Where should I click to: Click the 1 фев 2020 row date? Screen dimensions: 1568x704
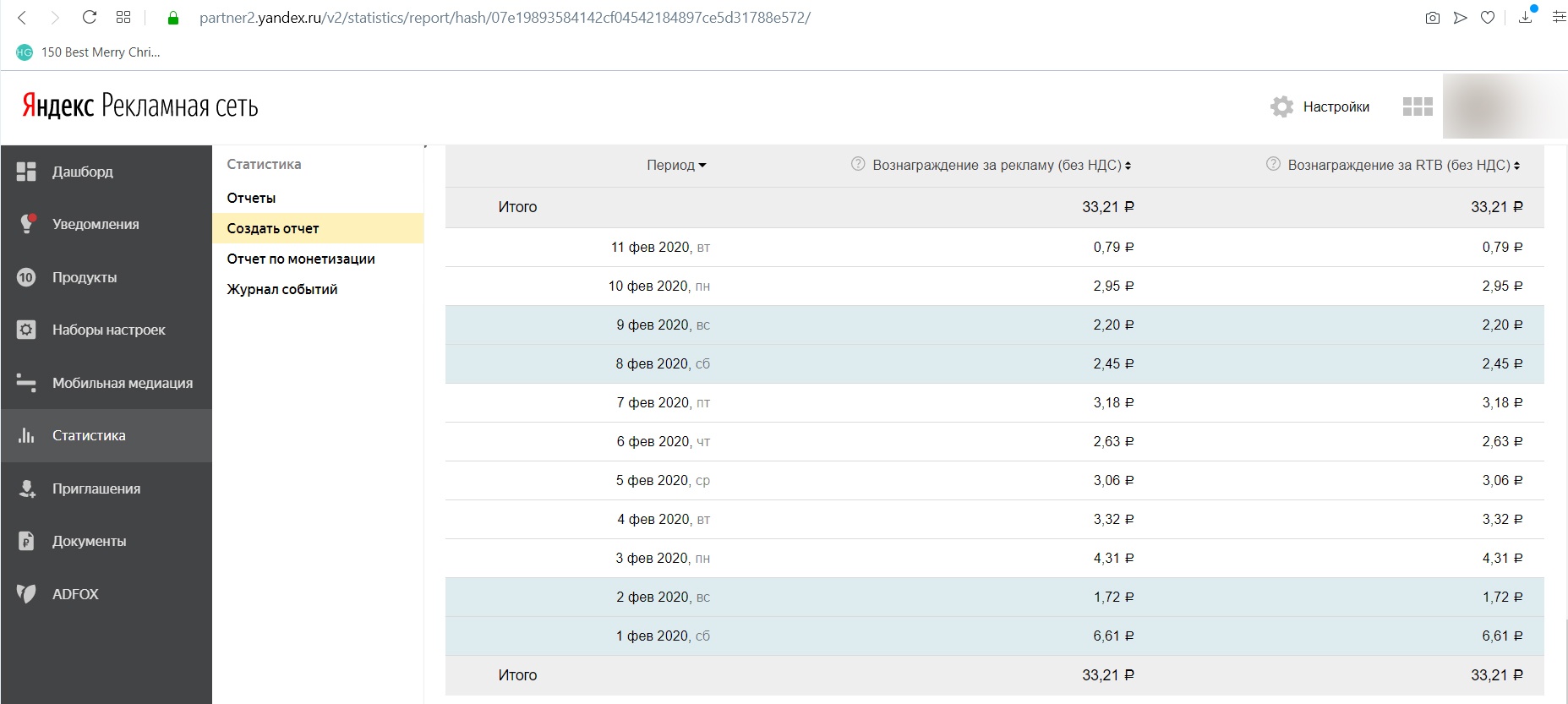click(x=663, y=636)
